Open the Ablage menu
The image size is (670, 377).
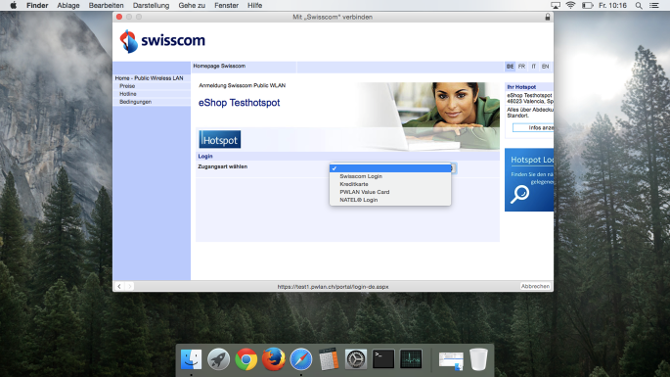[68, 6]
